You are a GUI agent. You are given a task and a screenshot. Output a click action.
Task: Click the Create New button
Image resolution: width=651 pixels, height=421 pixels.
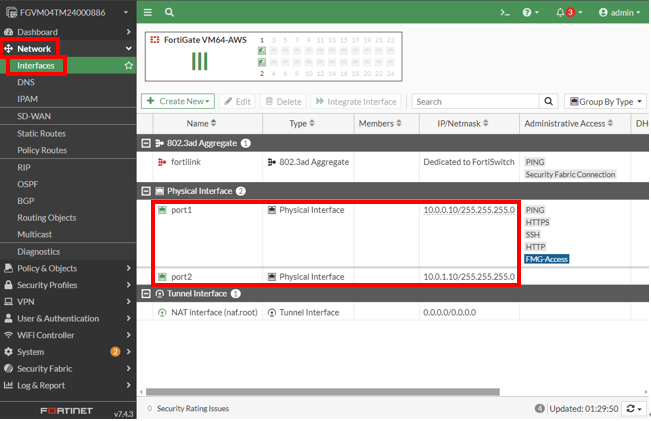tap(178, 101)
